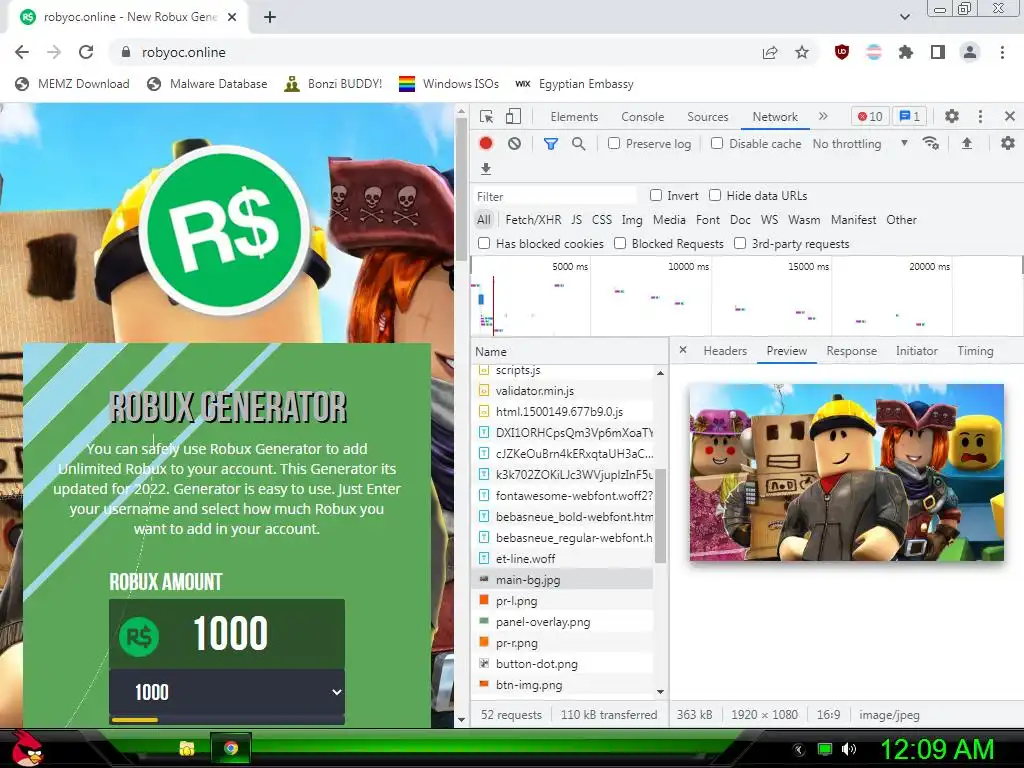Open the Initiator tab
Screen dimensions: 1024x768
(x=916, y=351)
